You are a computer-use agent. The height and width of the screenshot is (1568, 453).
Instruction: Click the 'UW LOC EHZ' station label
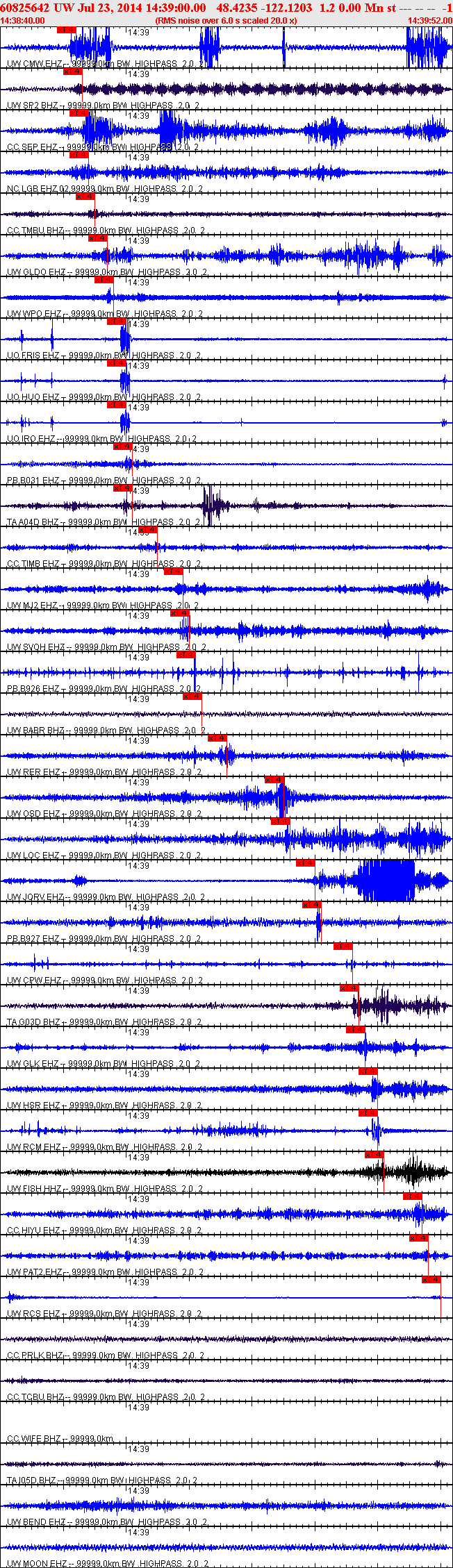point(33,856)
